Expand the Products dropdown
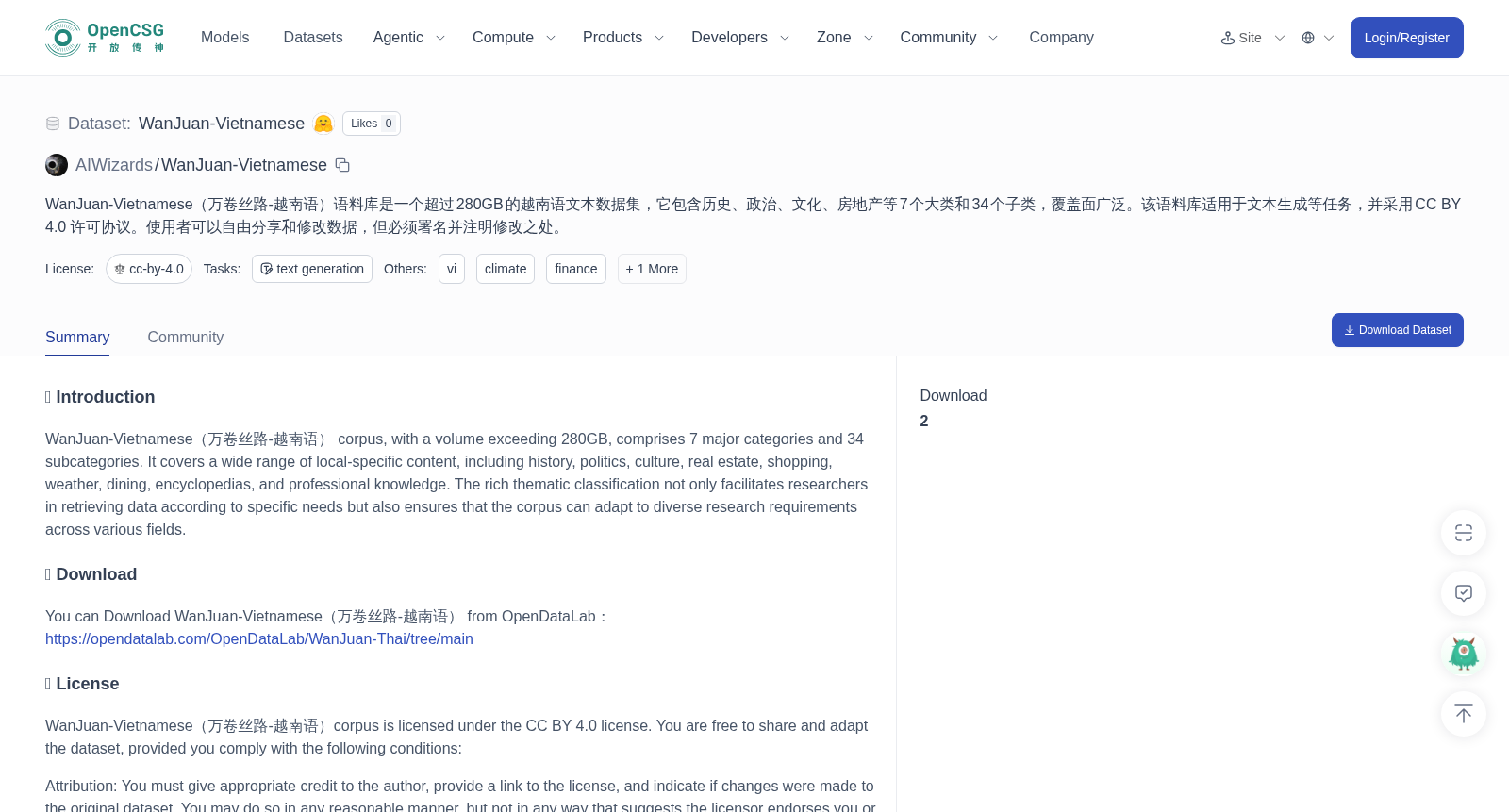 click(x=623, y=38)
